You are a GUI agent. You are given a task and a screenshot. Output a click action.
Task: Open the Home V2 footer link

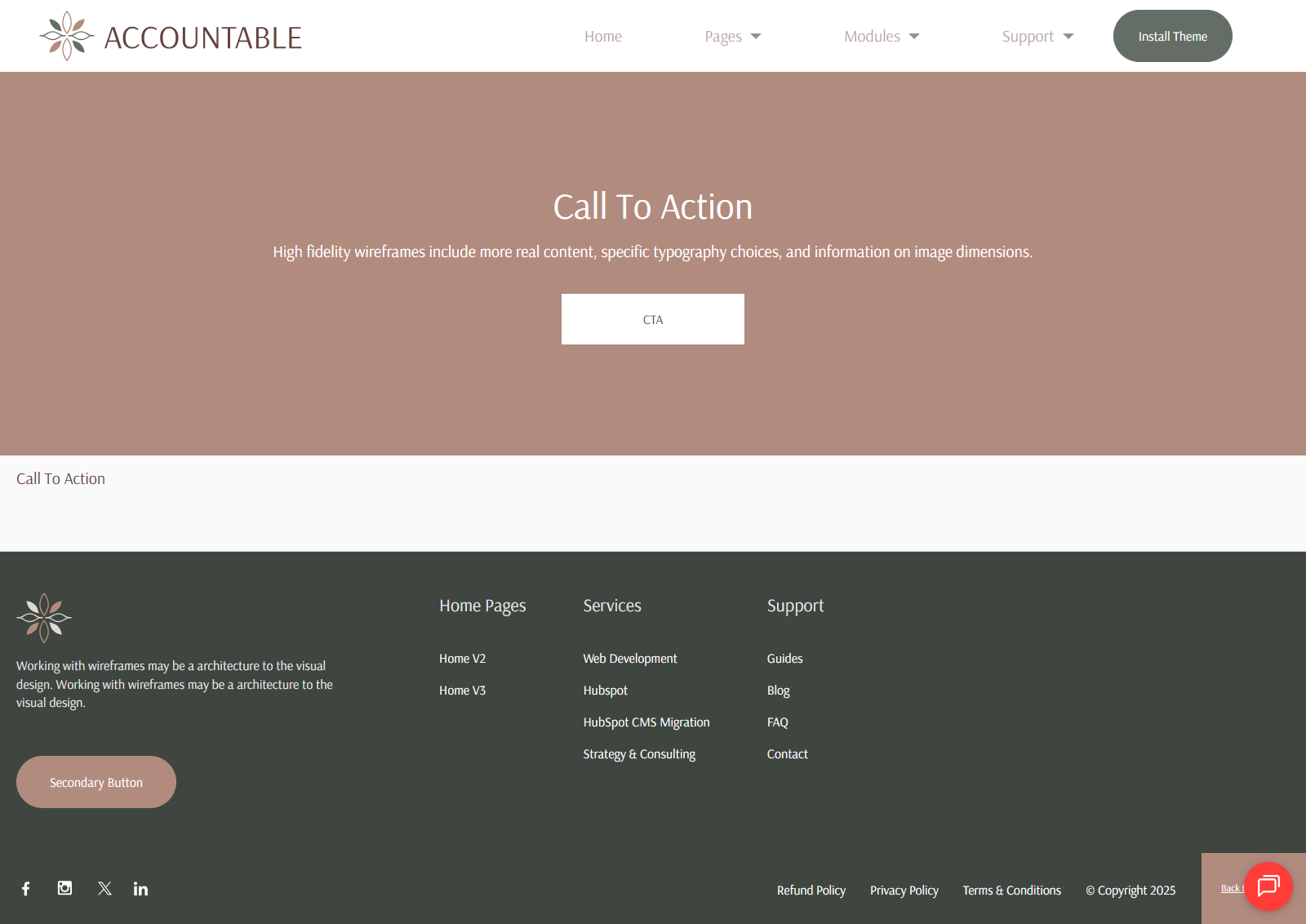(x=462, y=659)
